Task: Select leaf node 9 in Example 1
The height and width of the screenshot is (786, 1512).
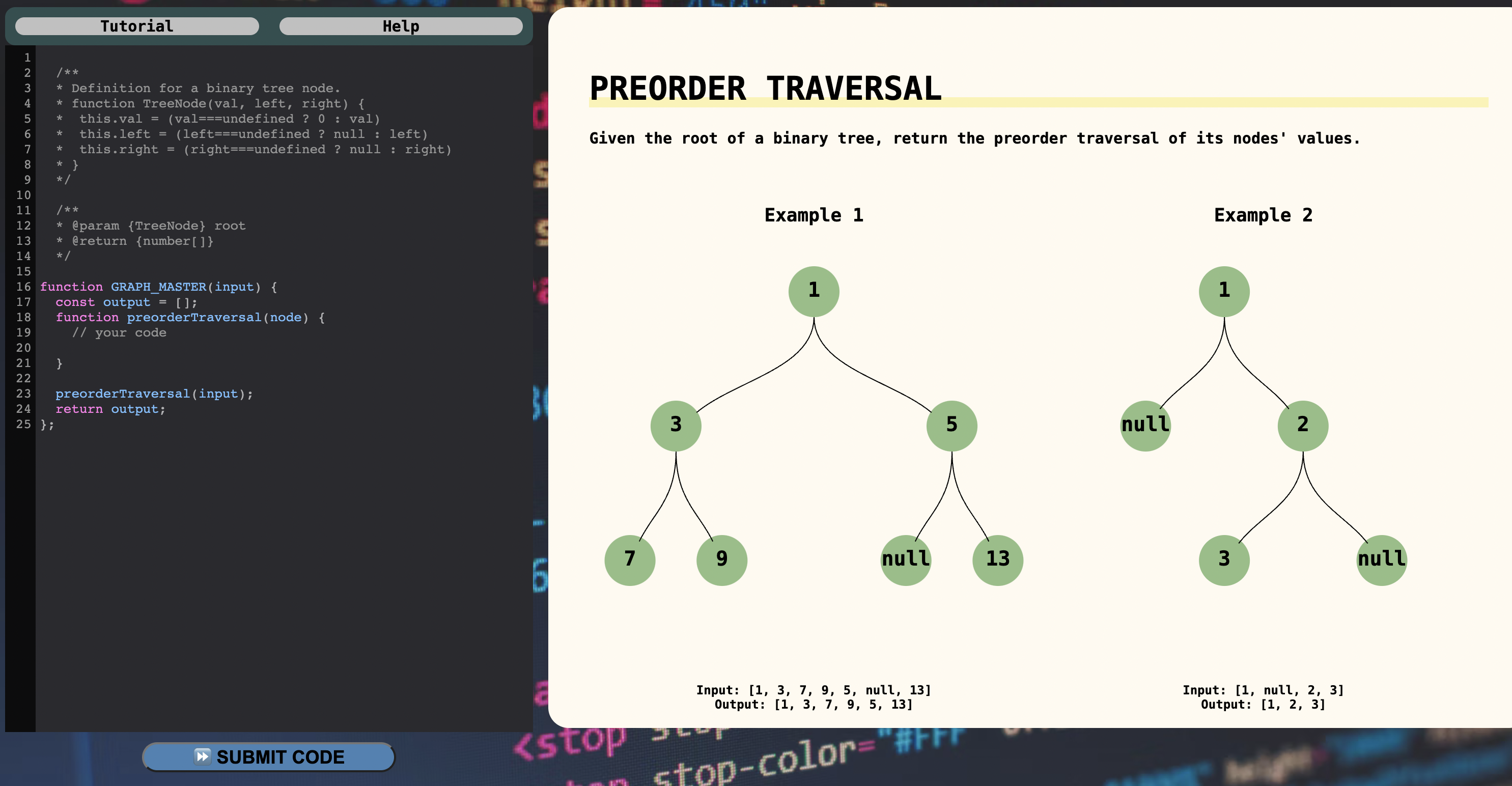Action: 722,559
